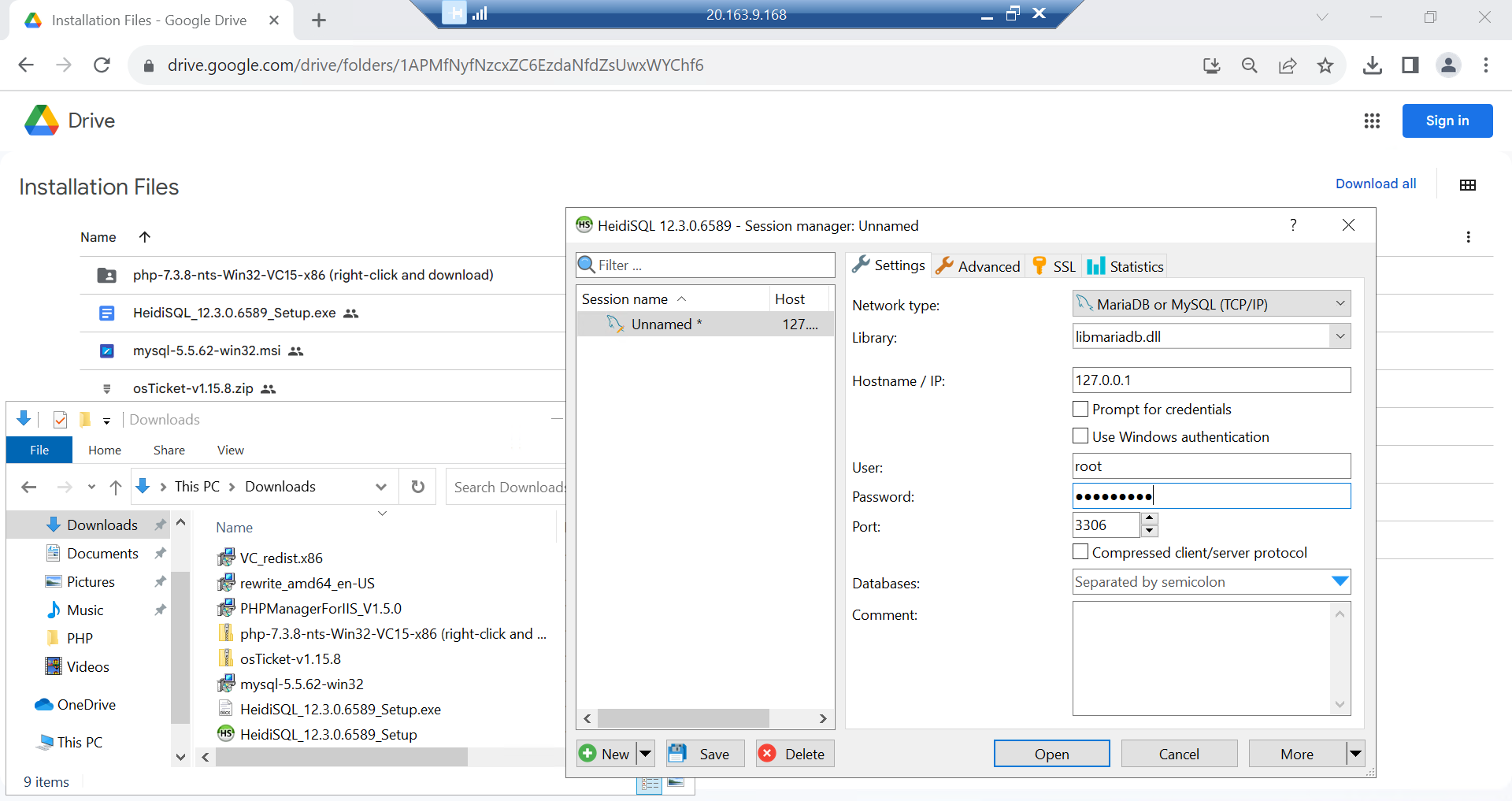Create a new session with the New icon

(587, 753)
